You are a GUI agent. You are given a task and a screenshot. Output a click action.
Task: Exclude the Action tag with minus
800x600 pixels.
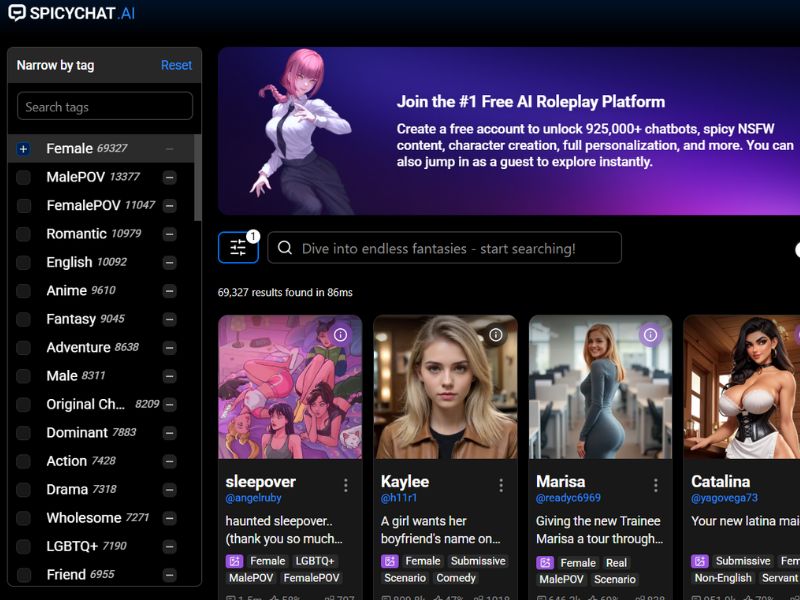169,462
